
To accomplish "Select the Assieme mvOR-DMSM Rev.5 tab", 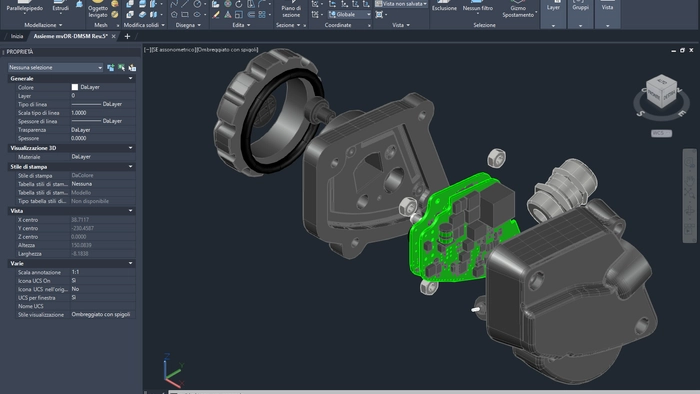I will [71, 36].
